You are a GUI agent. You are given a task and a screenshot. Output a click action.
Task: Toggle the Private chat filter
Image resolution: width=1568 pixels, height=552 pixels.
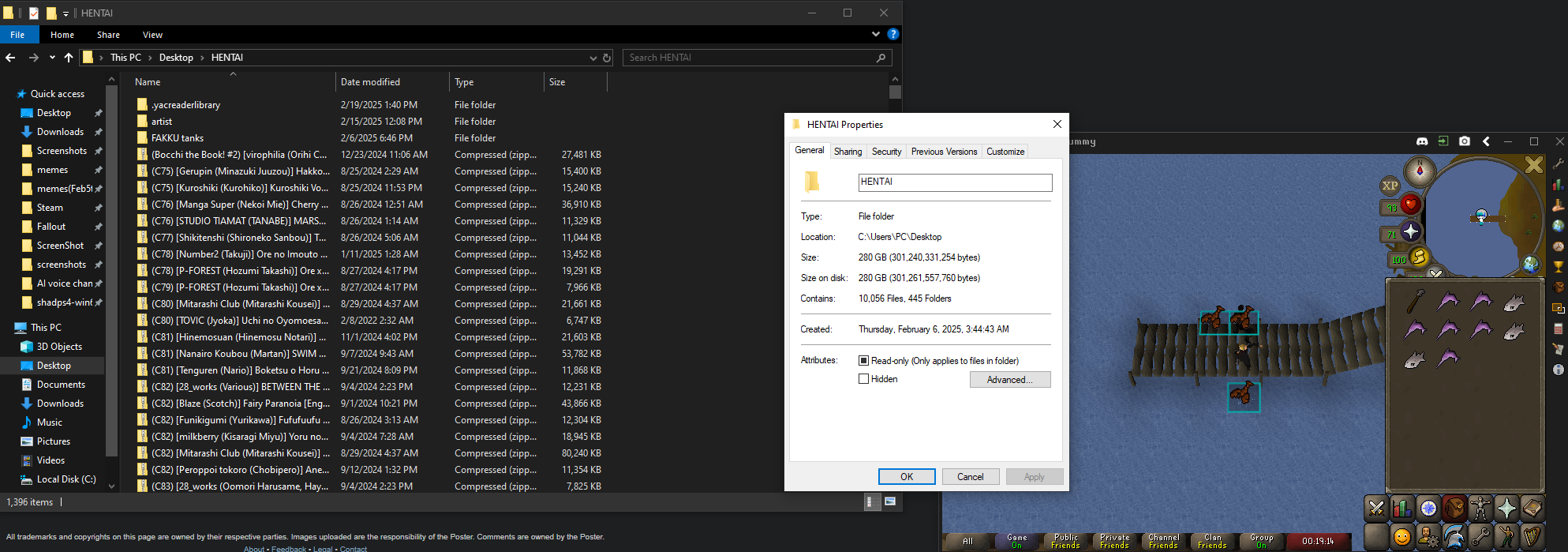point(1114,541)
